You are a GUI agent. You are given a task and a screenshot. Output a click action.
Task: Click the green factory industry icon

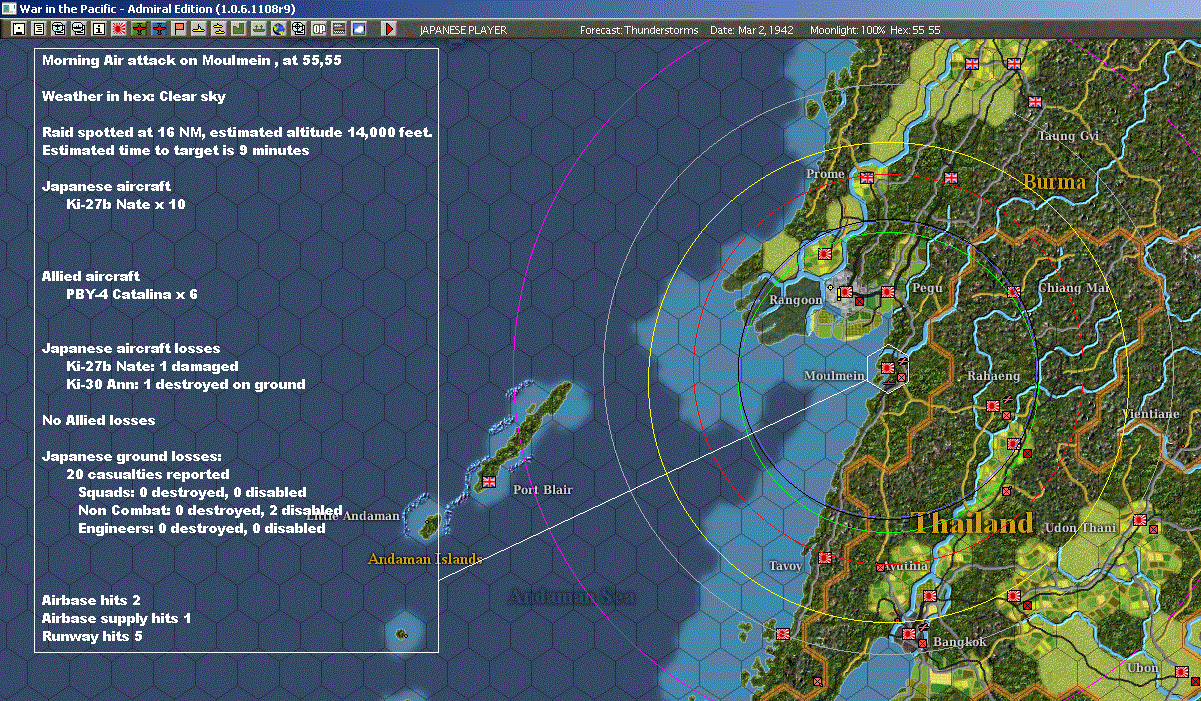pos(239,29)
